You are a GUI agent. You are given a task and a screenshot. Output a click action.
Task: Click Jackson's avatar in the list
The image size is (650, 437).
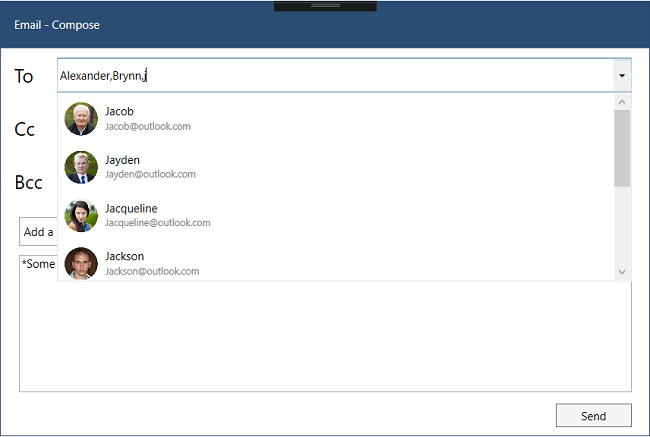point(81,262)
